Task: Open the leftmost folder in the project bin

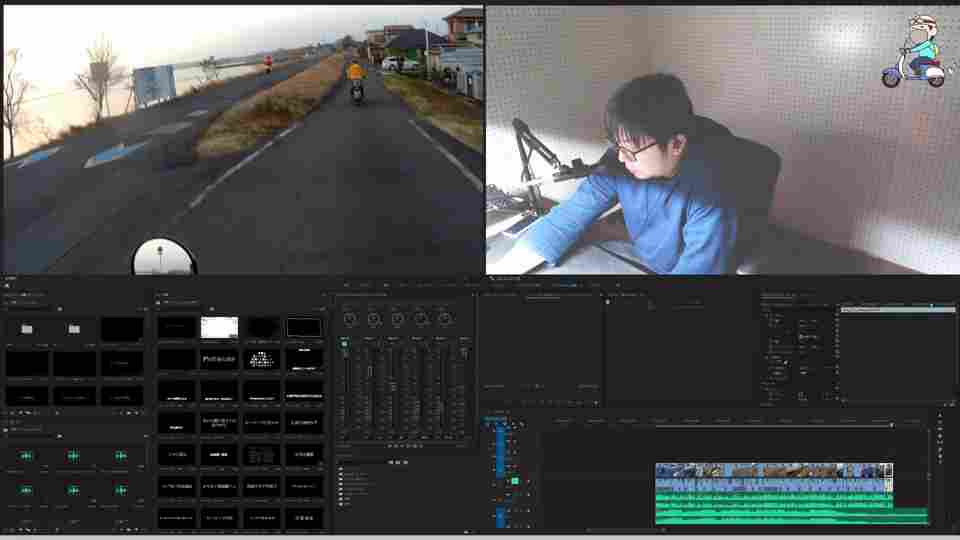Action: coord(27,329)
